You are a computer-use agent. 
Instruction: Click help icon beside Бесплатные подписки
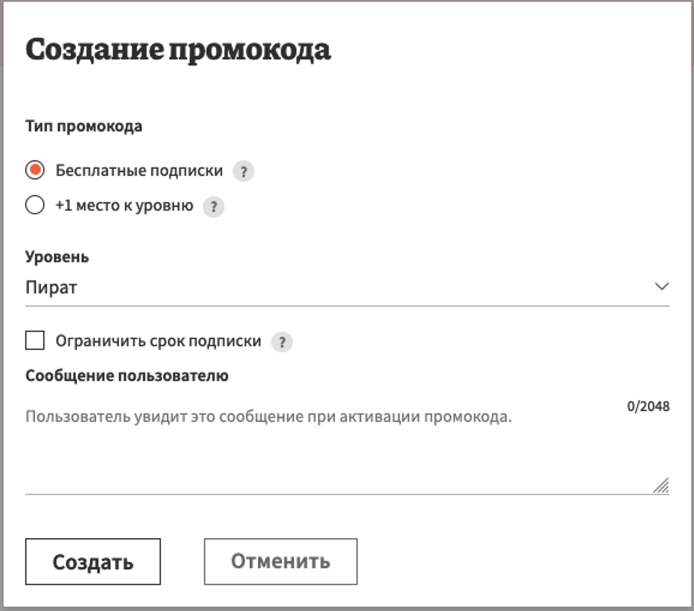(243, 171)
